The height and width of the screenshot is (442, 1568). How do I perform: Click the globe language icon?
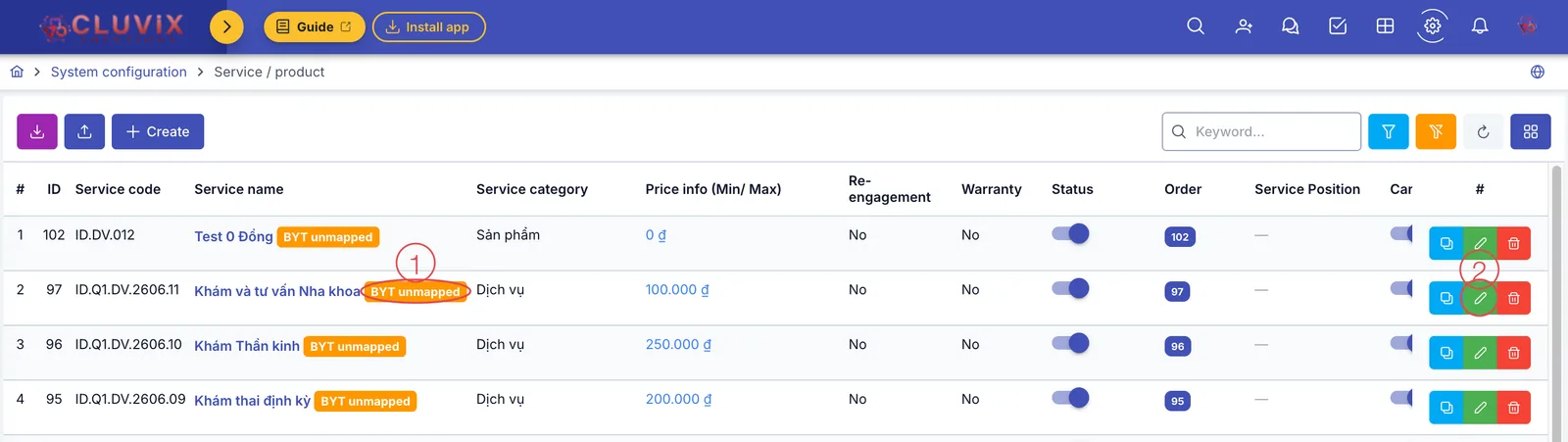pos(1538,72)
